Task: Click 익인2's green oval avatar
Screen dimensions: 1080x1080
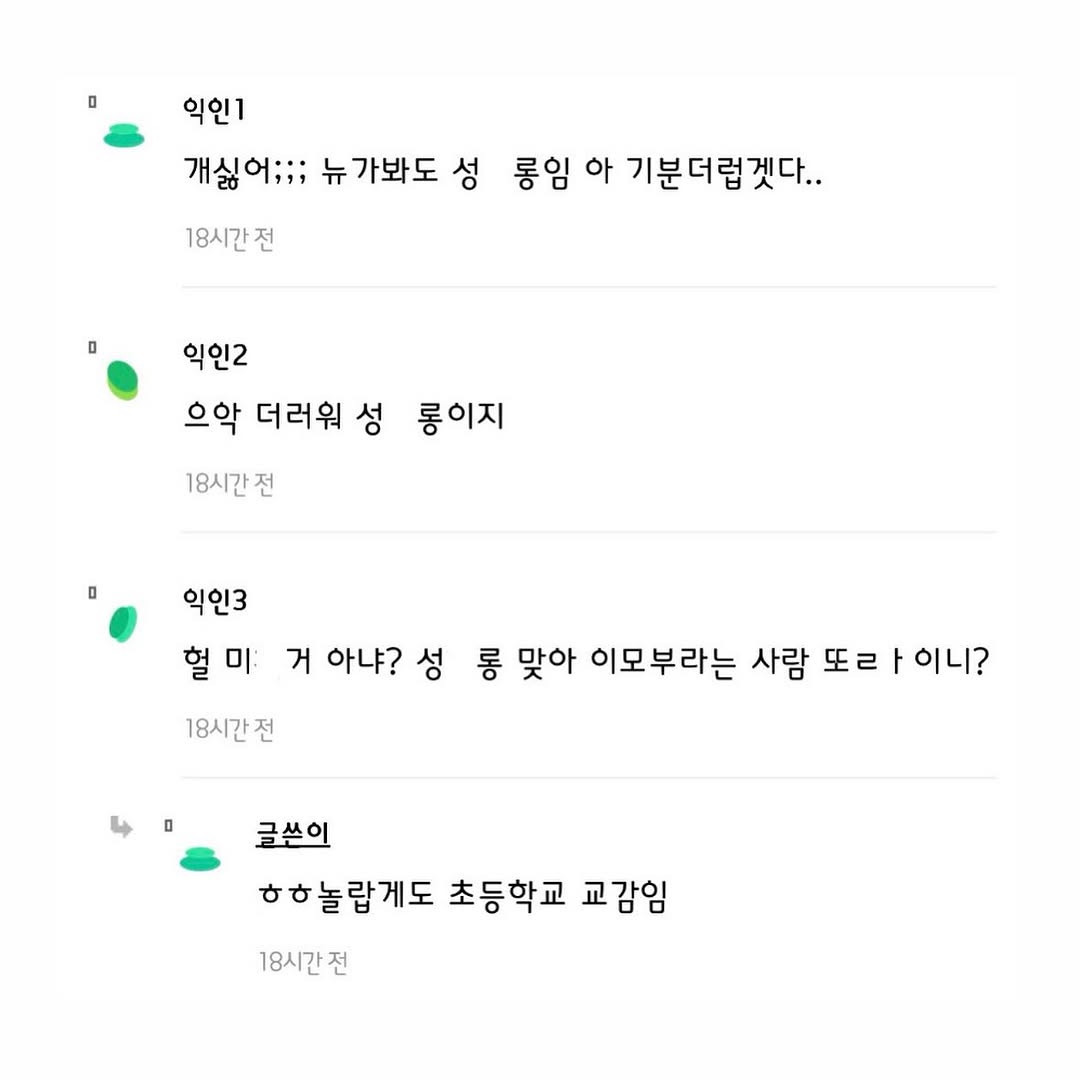Action: coord(123,380)
